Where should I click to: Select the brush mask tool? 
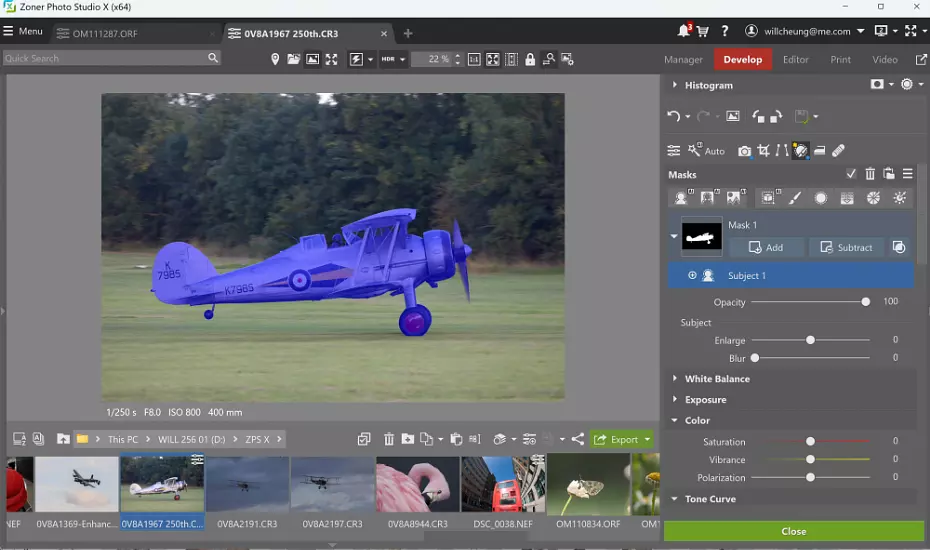click(794, 198)
